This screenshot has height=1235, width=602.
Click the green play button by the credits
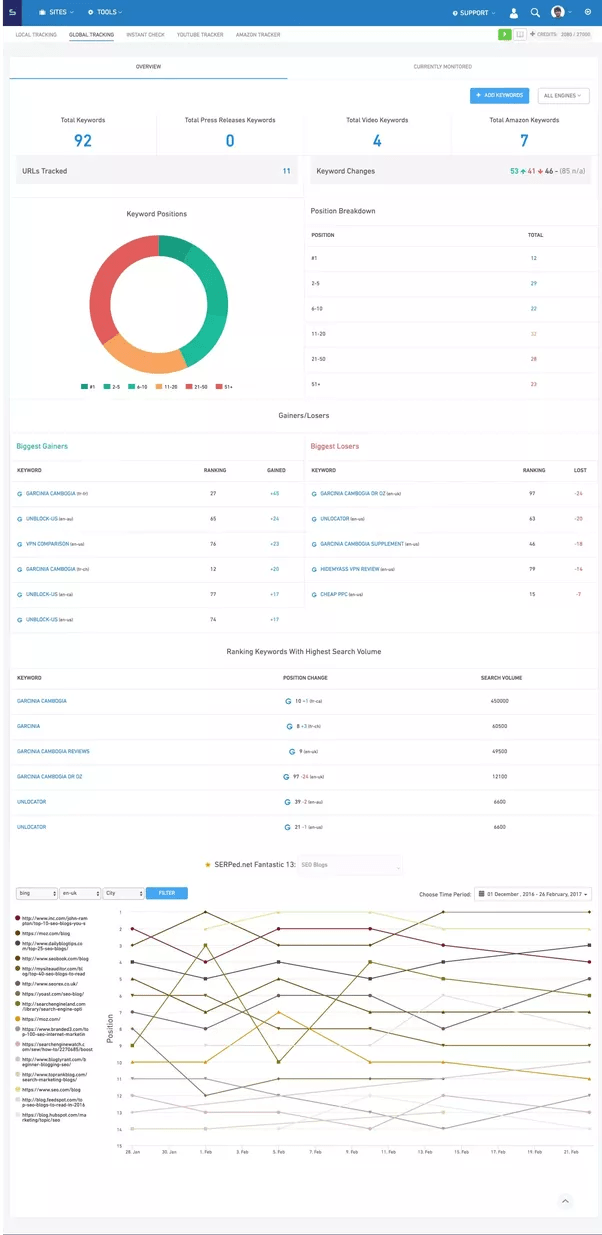pos(505,34)
